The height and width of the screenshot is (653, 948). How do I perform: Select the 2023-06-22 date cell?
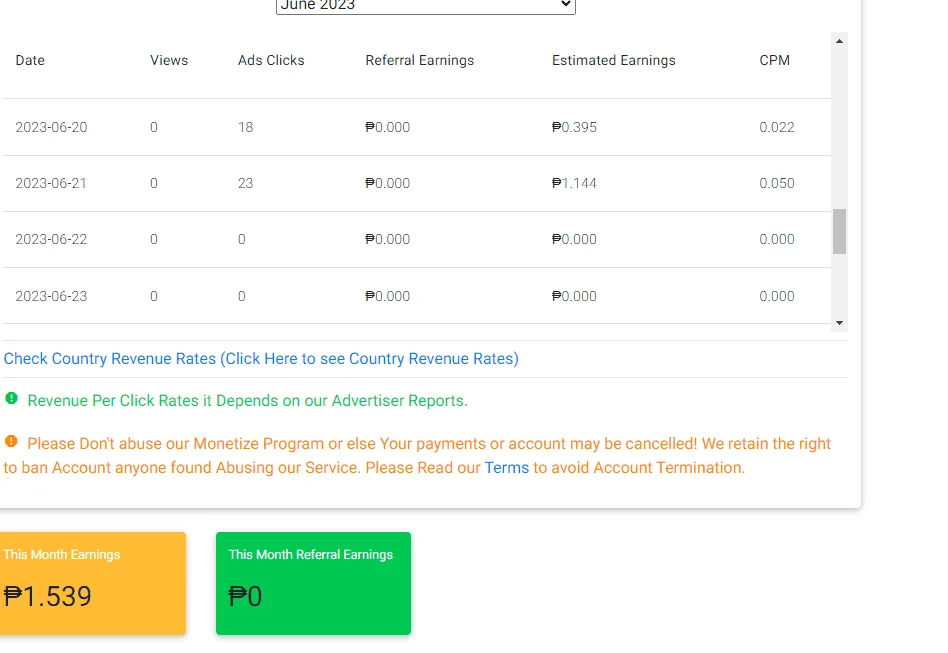(x=51, y=239)
